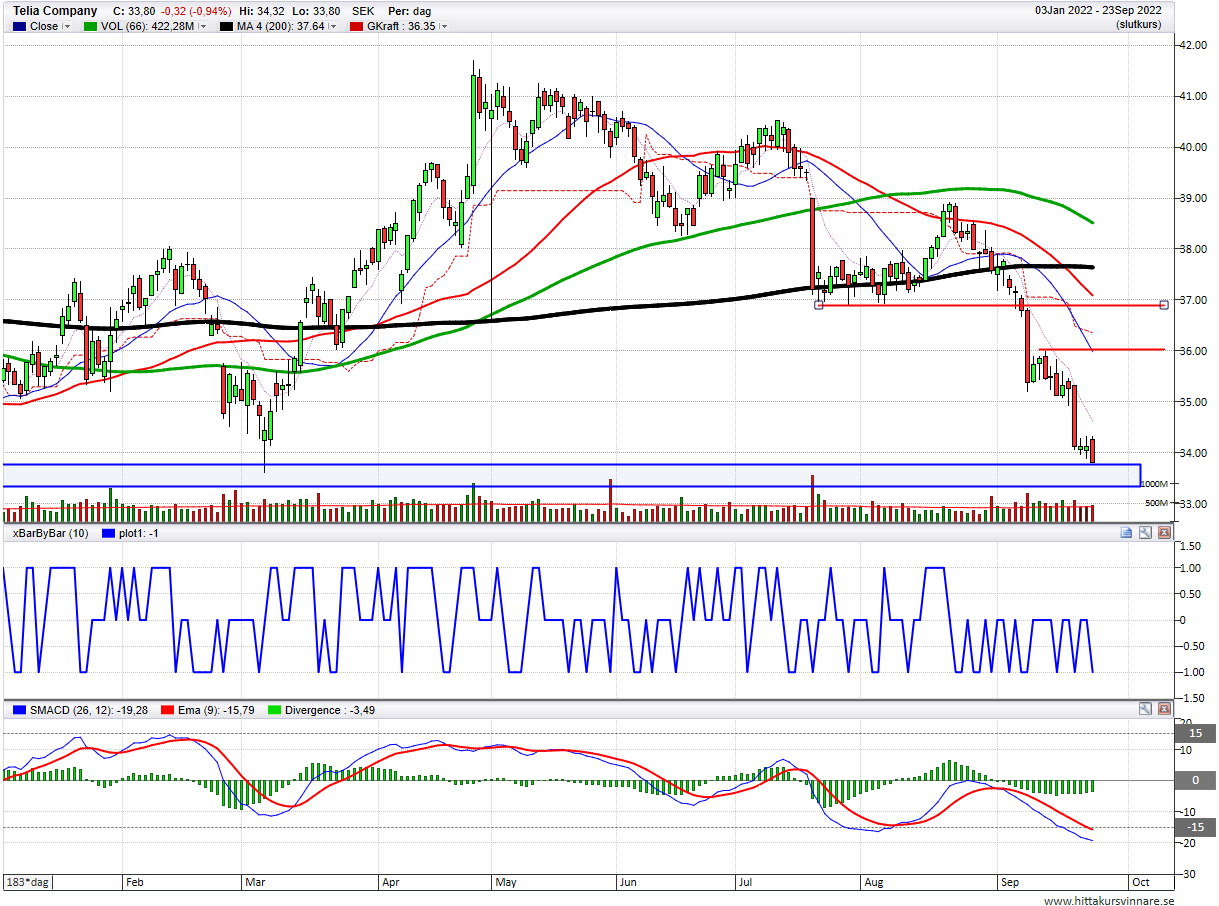This screenshot has height=906, width=1219.
Task: Click the www.hittakursvinnare.se link
Action: point(1108,901)
